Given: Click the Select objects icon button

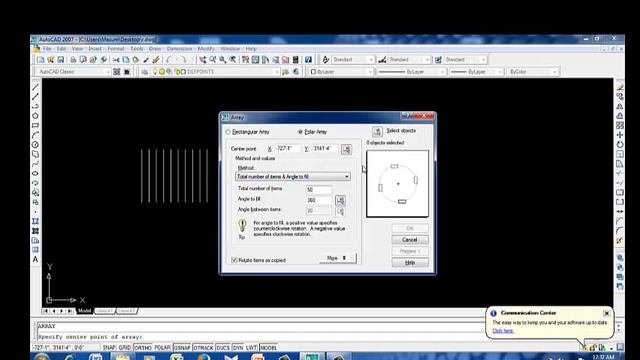Looking at the screenshot, I should (x=377, y=131).
